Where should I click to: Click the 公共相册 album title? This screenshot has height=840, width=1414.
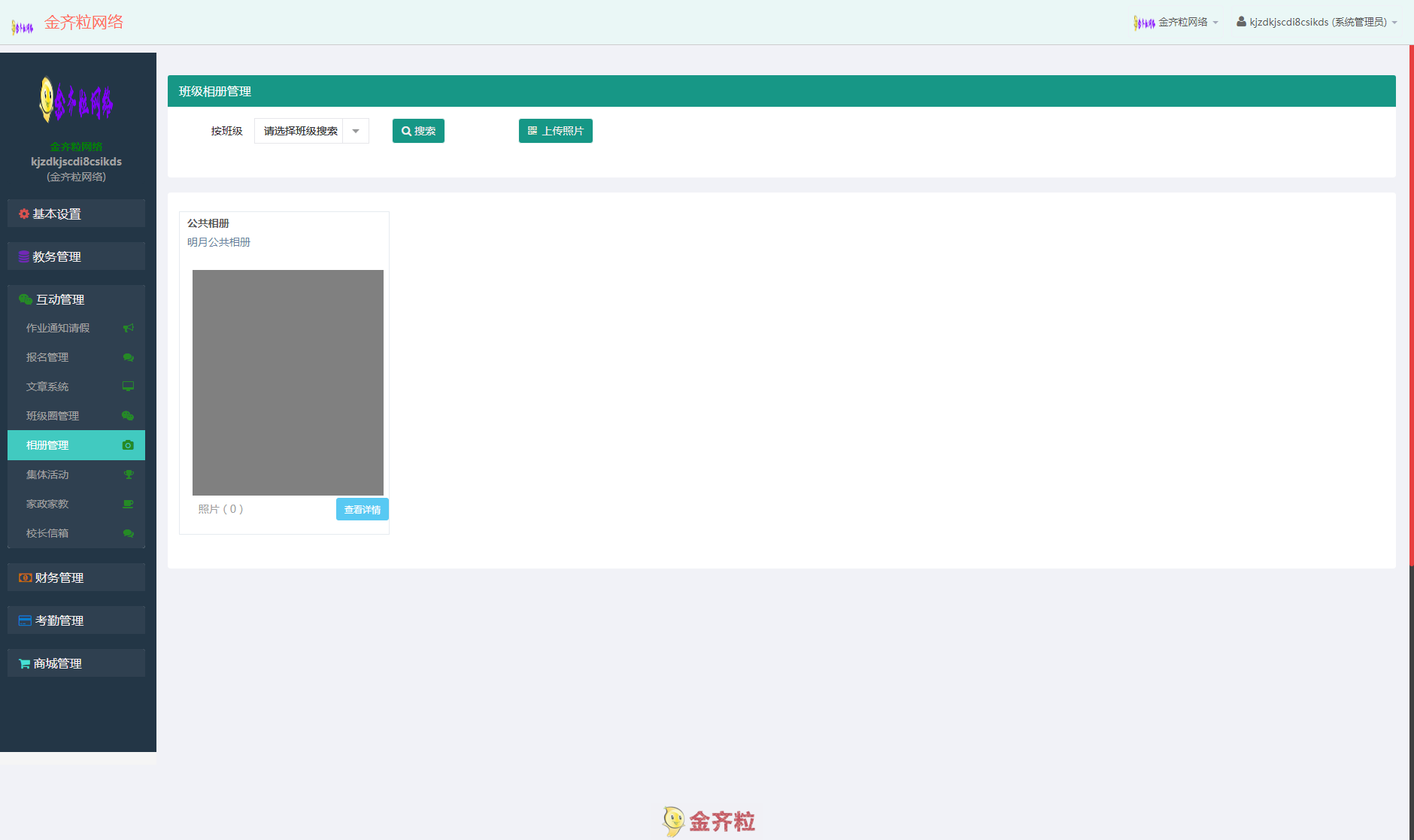tap(208, 223)
